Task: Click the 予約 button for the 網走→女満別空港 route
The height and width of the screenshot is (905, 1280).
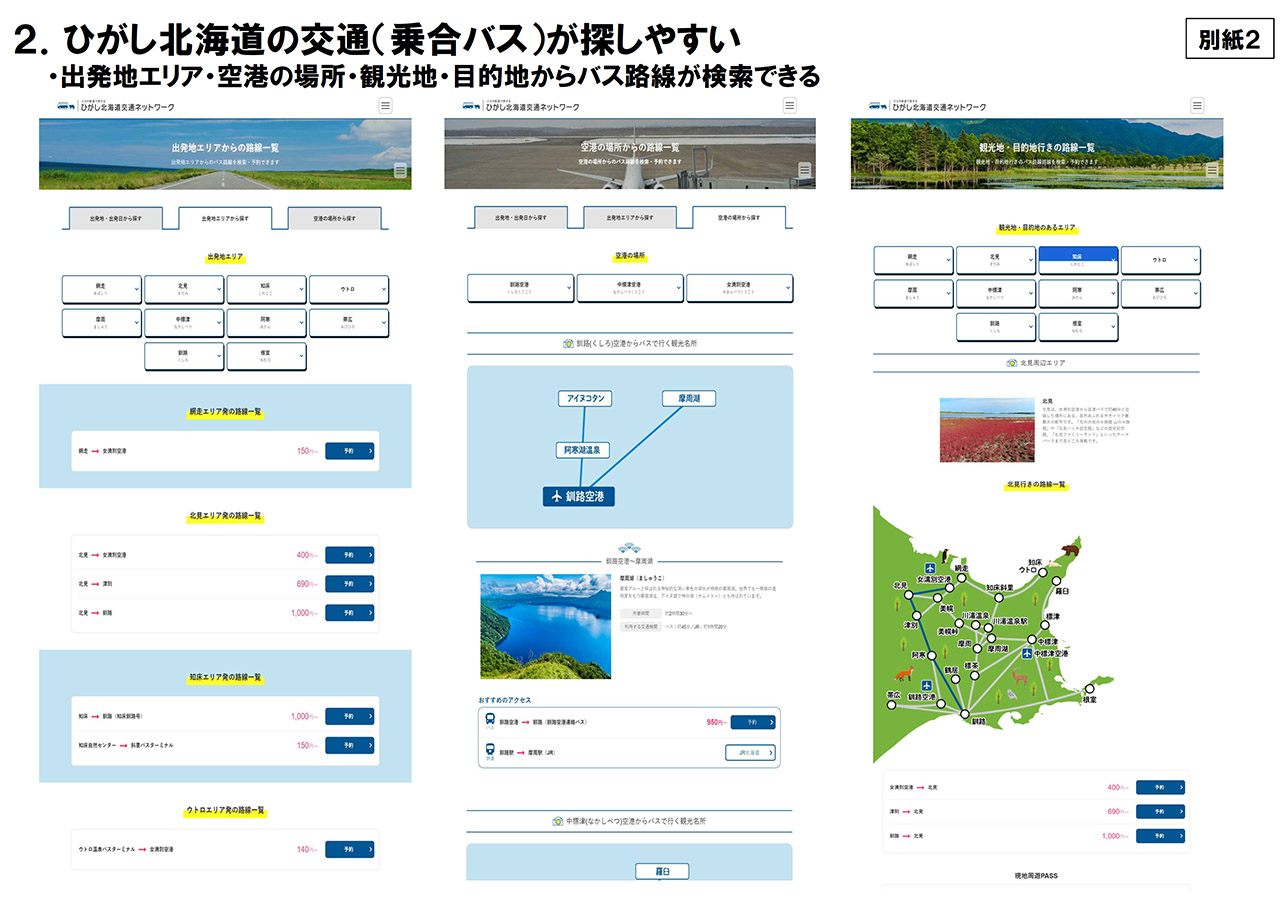Action: point(349,450)
